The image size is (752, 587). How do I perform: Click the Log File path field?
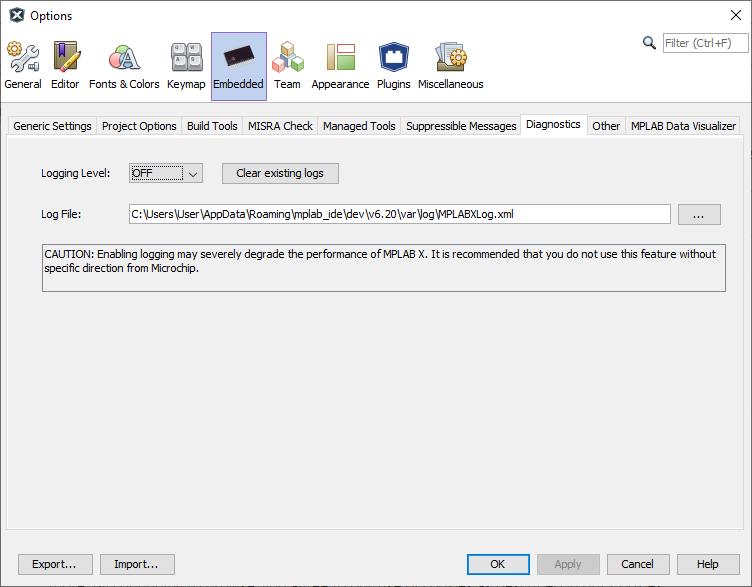pyautogui.click(x=400, y=214)
